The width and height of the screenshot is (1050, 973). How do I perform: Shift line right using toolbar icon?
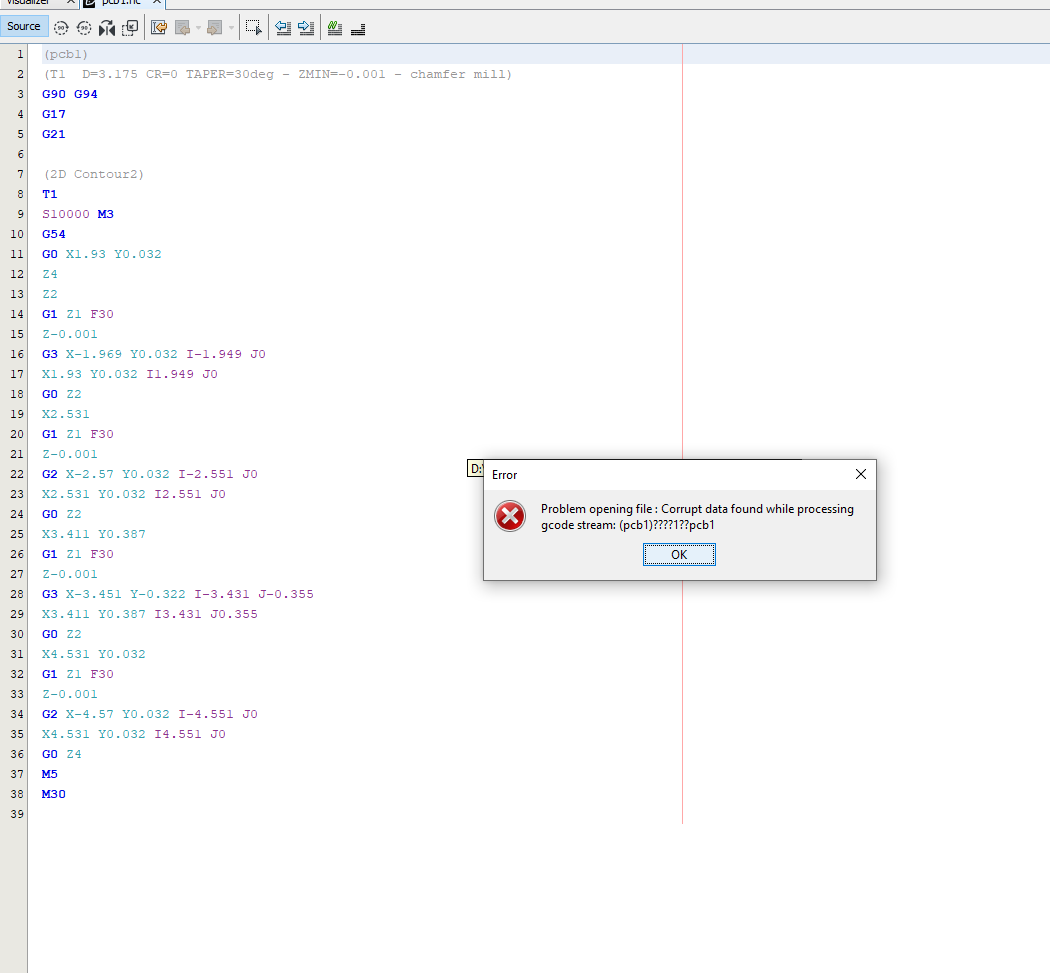(306, 28)
